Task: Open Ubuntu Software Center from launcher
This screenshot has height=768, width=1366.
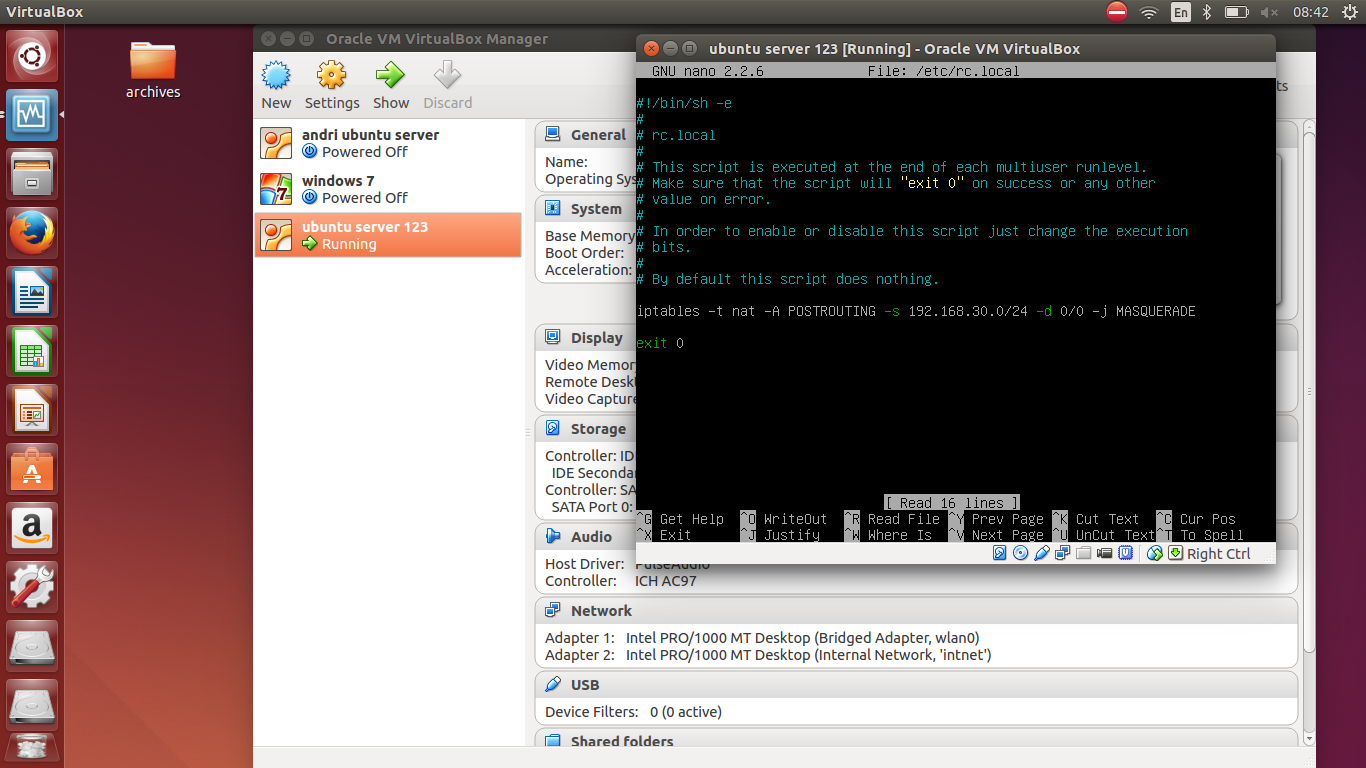Action: click(x=32, y=469)
